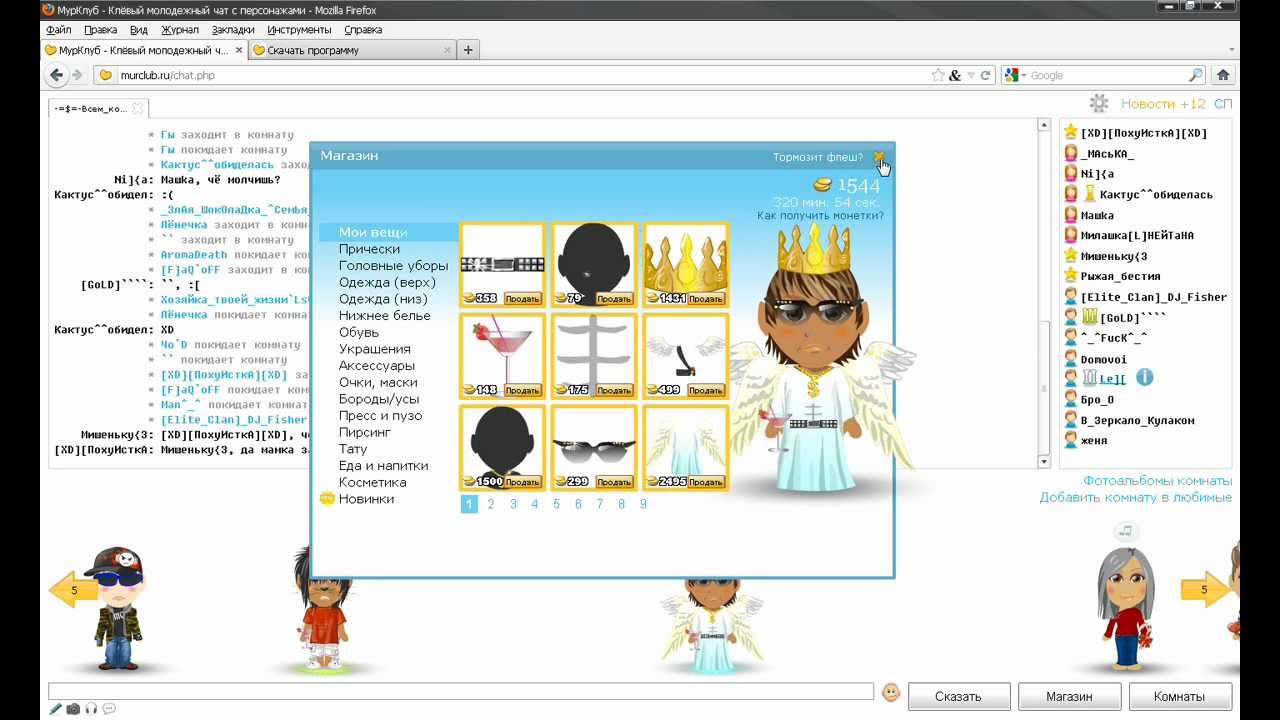Image resolution: width=1280 pixels, height=720 pixels.
Task: Select the studded belt item
Action: (502, 265)
